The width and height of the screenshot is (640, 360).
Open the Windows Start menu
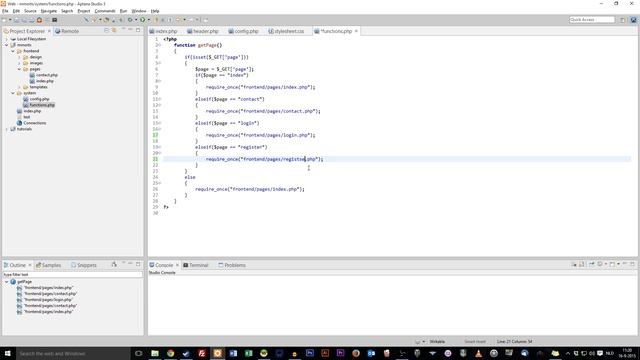click(7, 353)
